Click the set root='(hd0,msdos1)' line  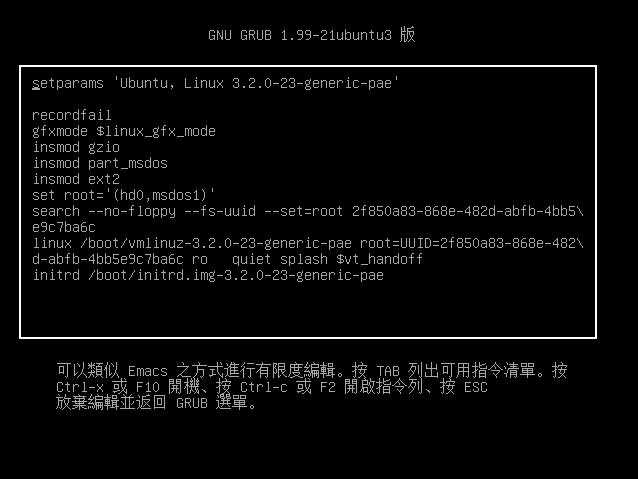(x=124, y=195)
